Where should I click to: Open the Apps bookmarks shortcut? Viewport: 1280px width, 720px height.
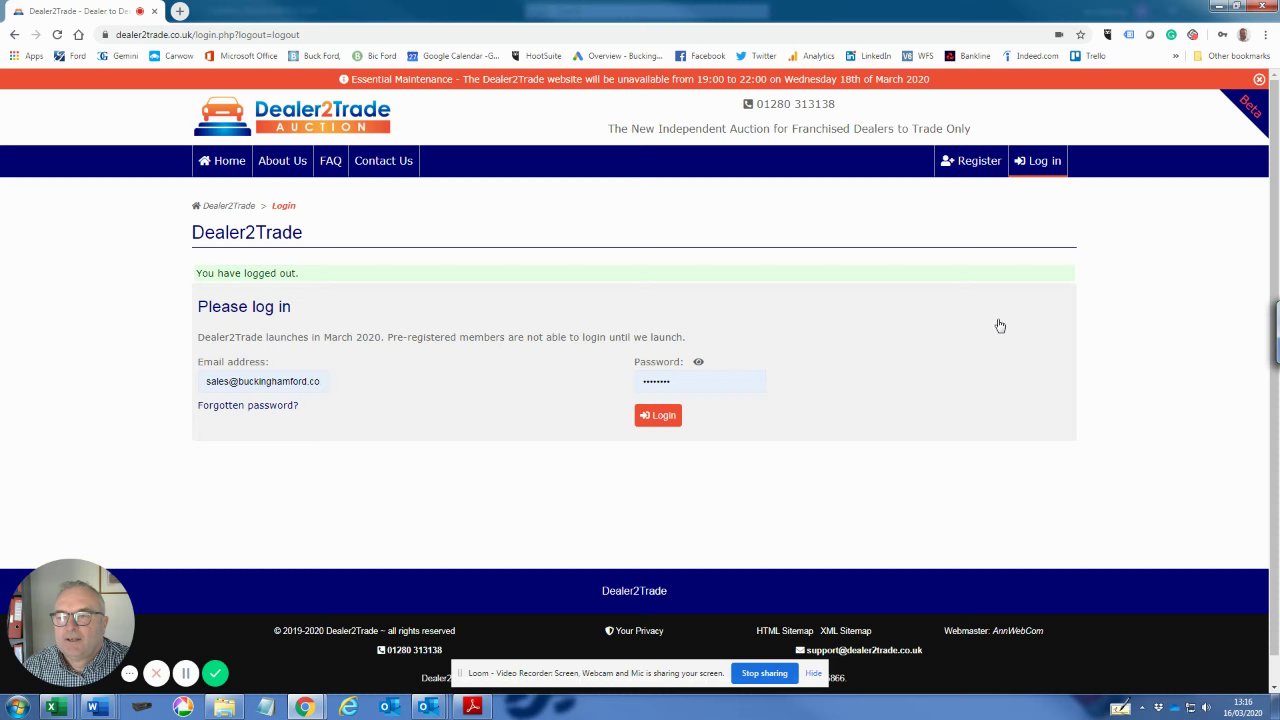click(x=27, y=56)
